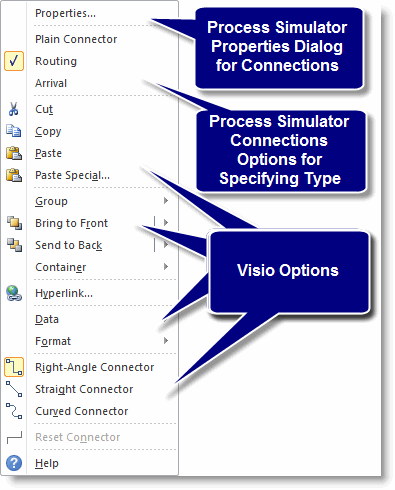395x490 pixels.
Task: Open the Data menu entry
Action: click(47, 319)
